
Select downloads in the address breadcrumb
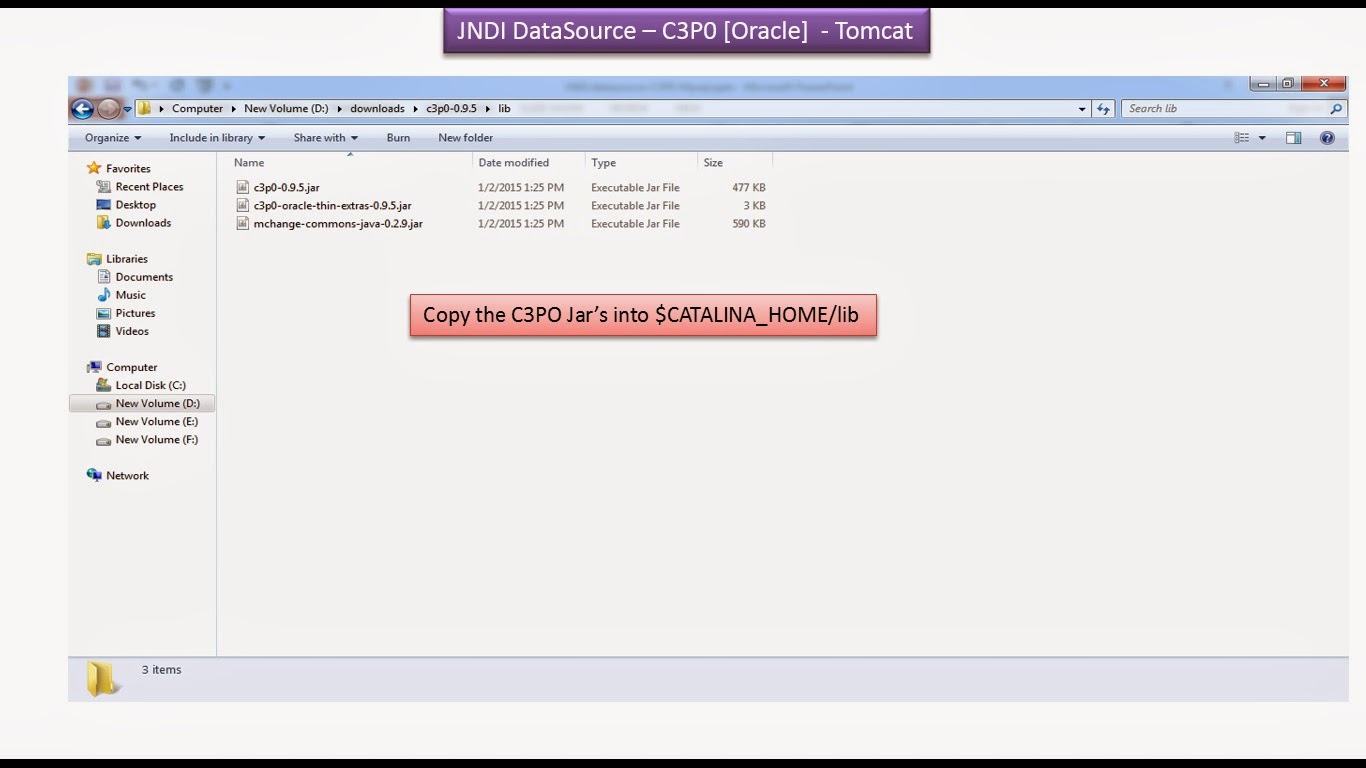pos(377,108)
